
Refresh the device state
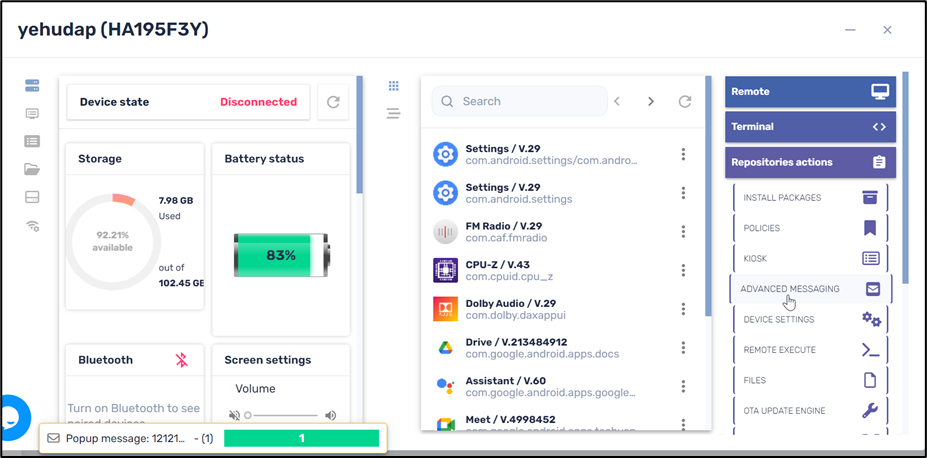(x=333, y=102)
